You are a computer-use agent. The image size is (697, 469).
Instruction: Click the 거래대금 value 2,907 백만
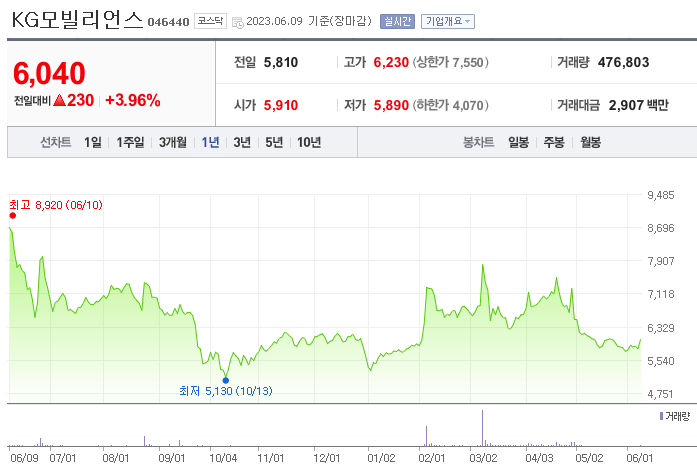(x=639, y=105)
